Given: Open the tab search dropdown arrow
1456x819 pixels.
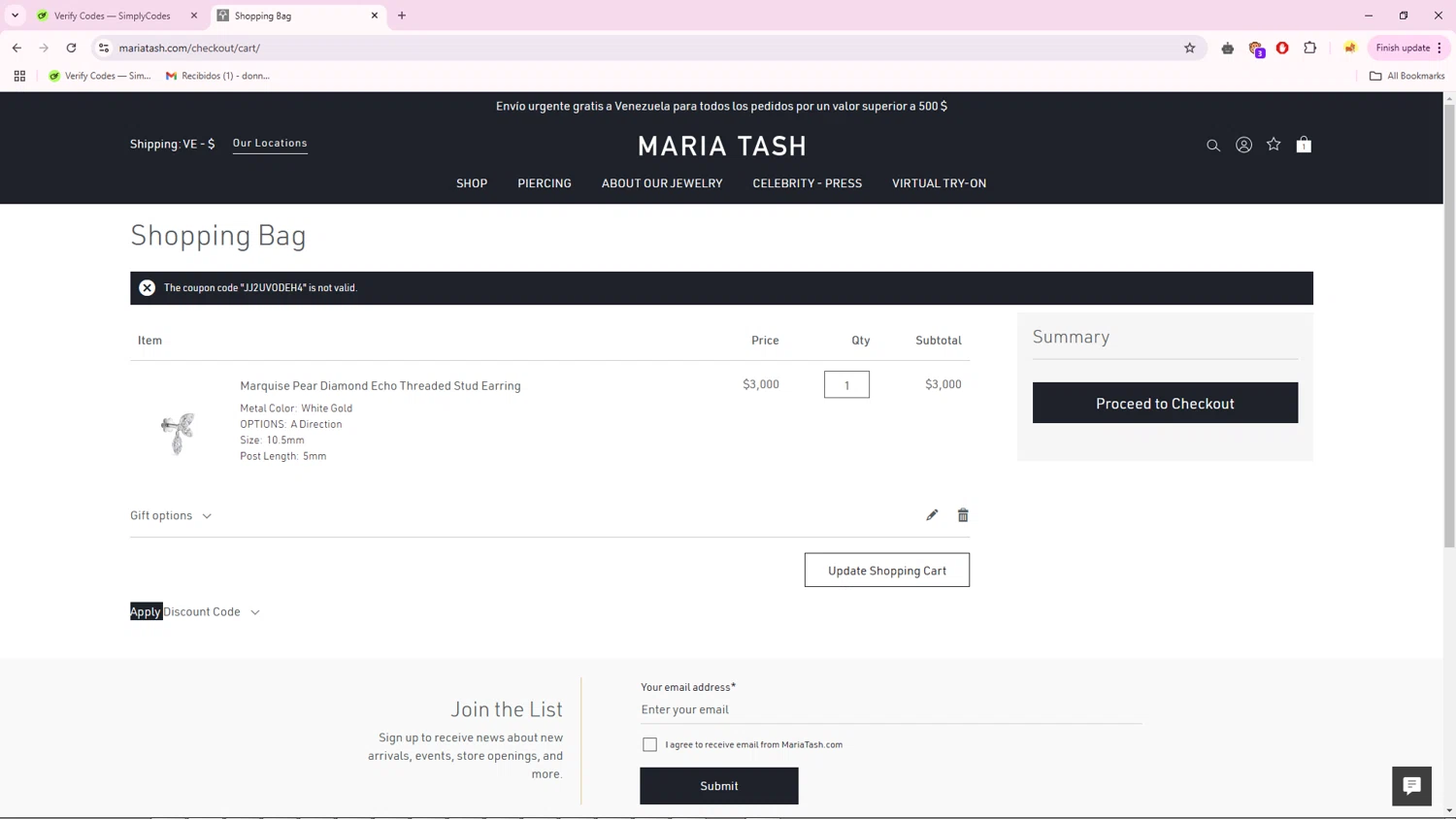Looking at the screenshot, I should click(15, 16).
